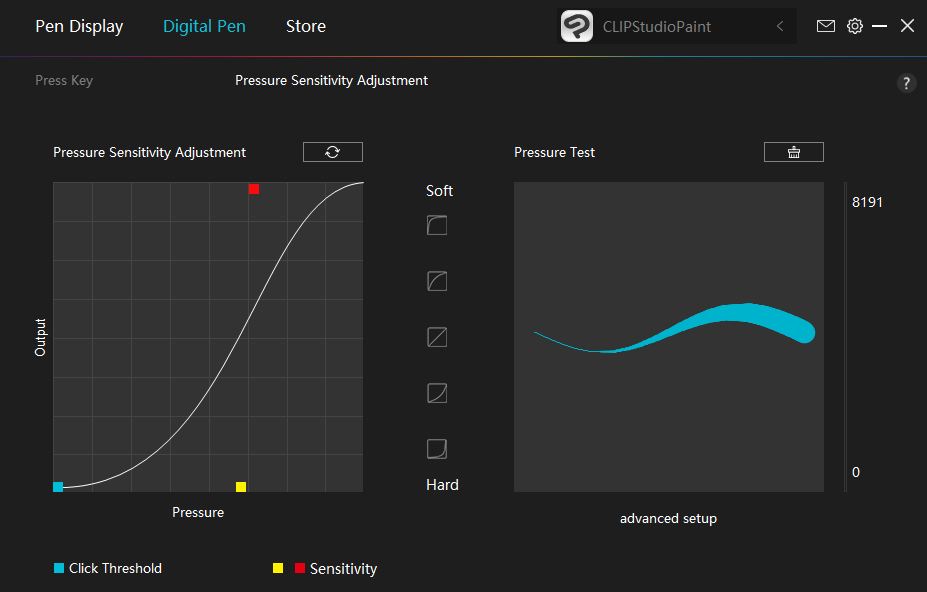
Task: Reset the pressure sensitivity curve
Action: pos(333,152)
